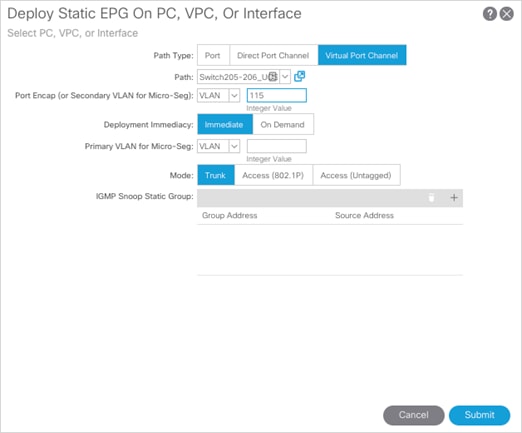Select the Port path type

click(x=213, y=55)
